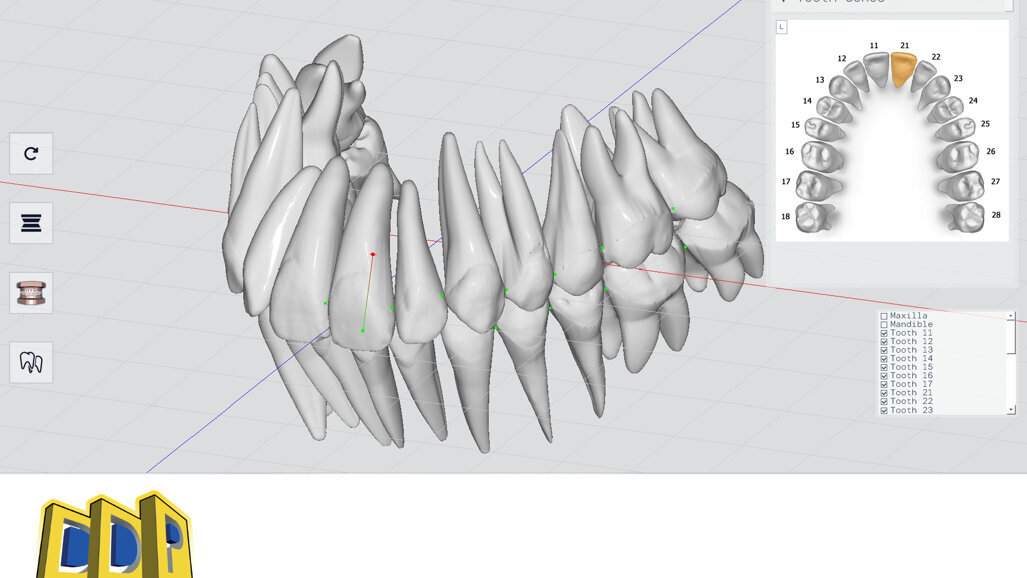Choose wisdom tooth 18 in the chart
This screenshot has width=1027, height=578.
[815, 217]
